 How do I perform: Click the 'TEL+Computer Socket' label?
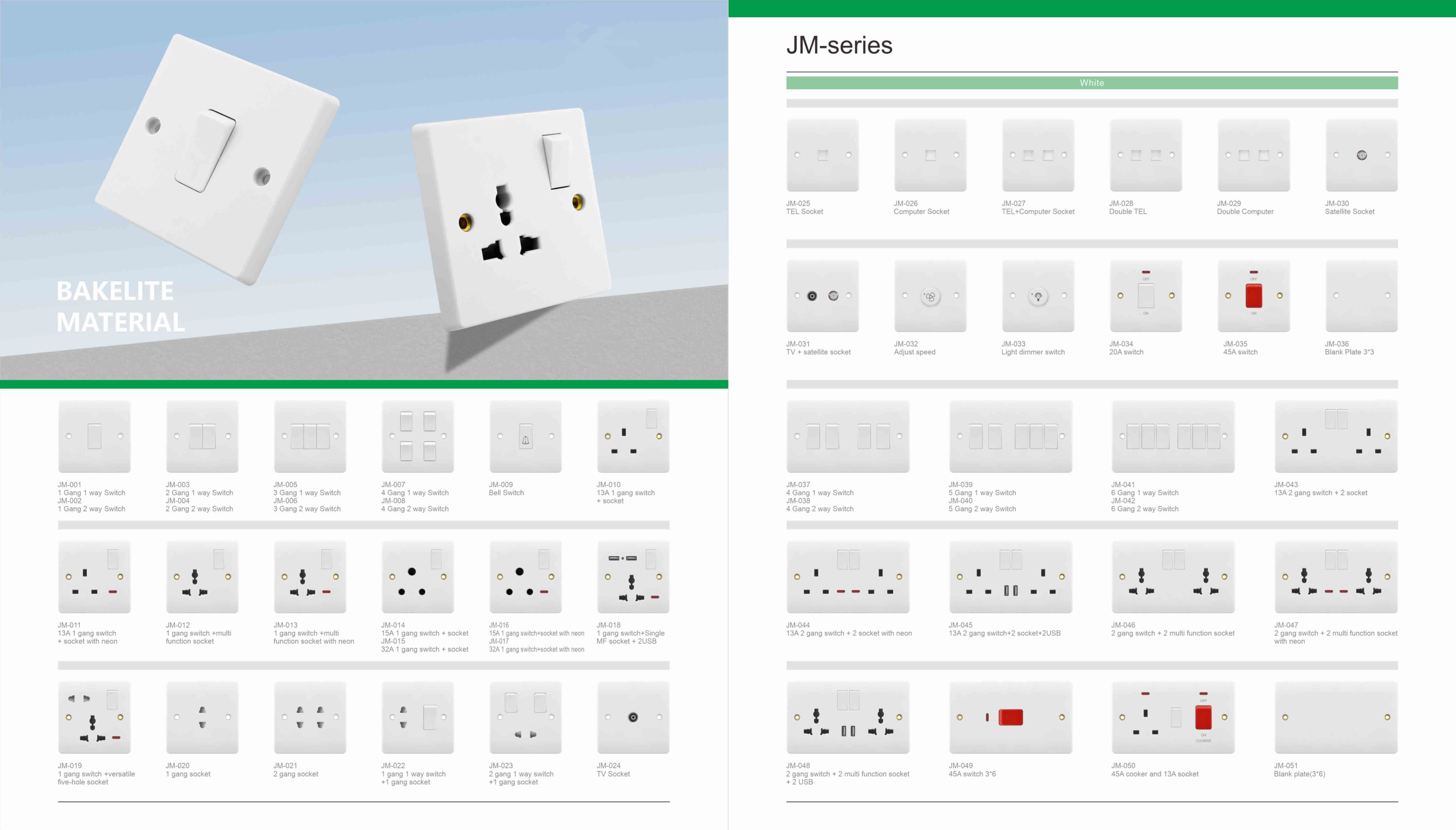[1038, 212]
